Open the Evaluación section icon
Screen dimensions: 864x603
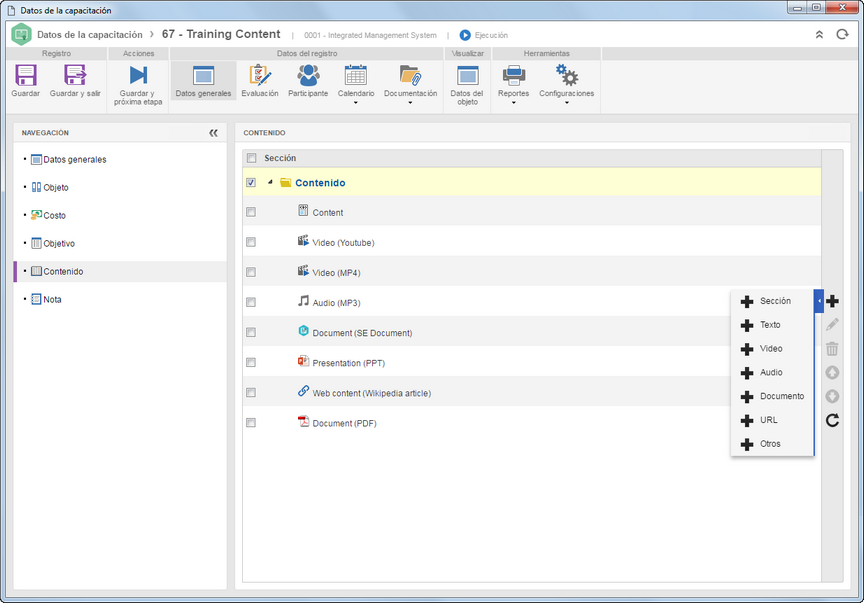(x=260, y=76)
